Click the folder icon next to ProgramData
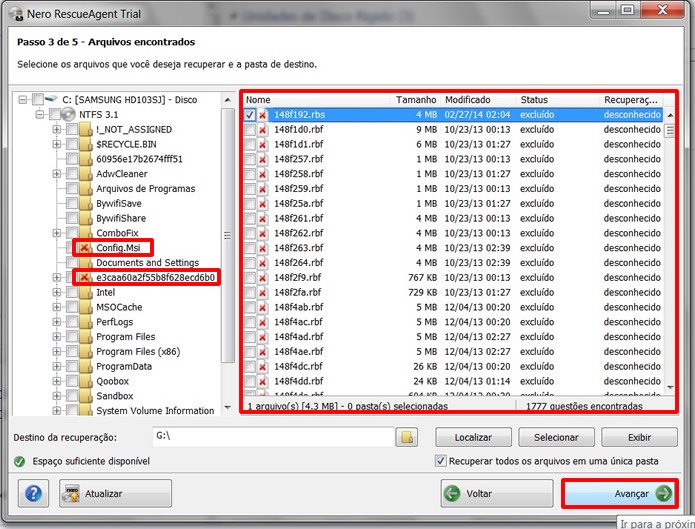 point(86,366)
